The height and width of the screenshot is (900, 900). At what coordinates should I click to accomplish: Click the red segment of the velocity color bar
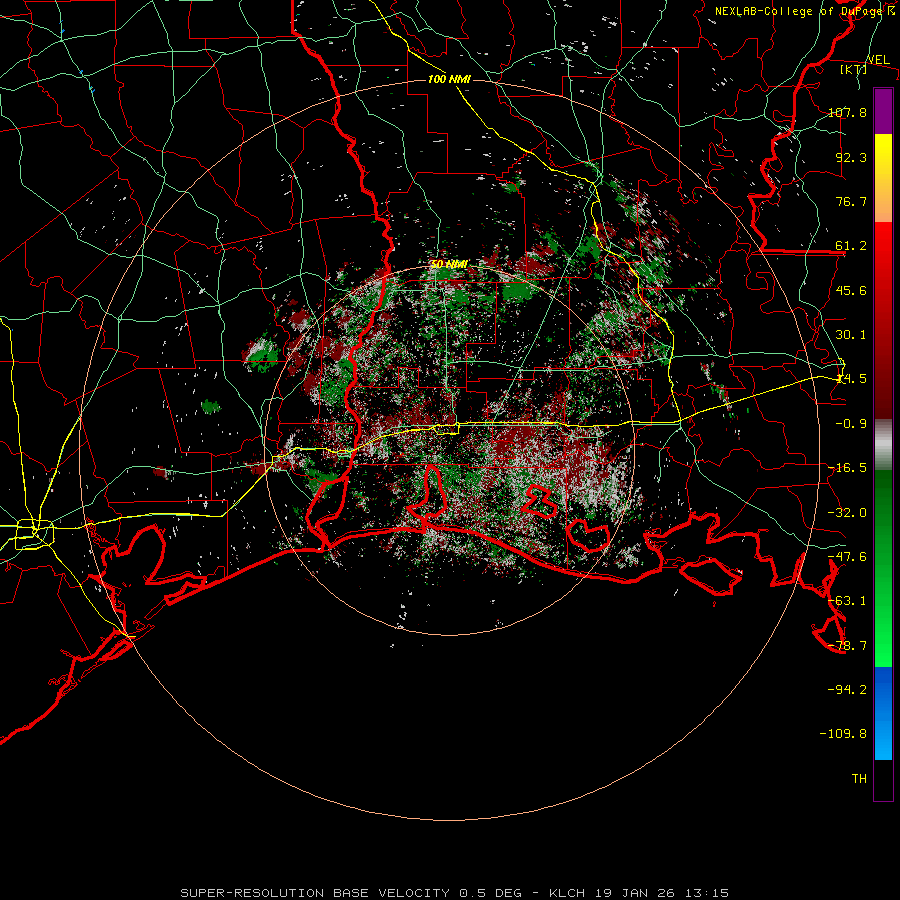tap(883, 320)
